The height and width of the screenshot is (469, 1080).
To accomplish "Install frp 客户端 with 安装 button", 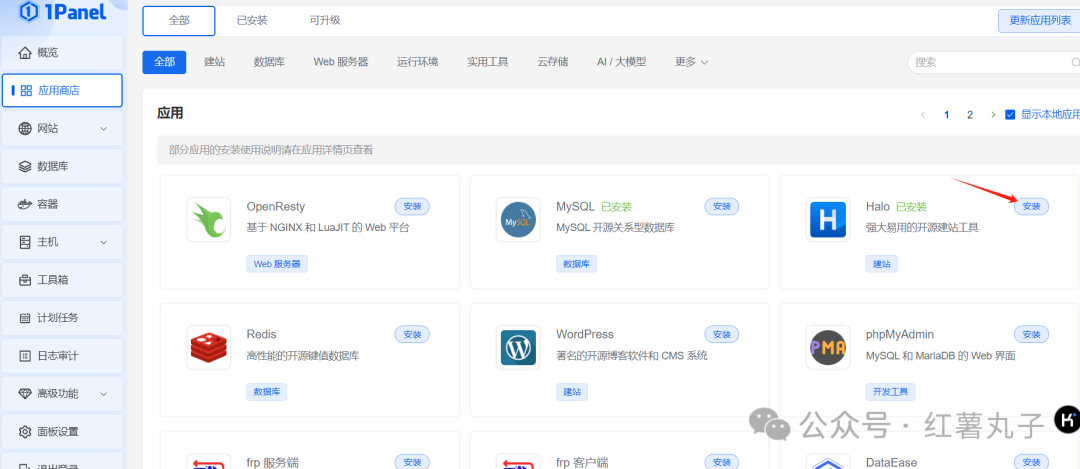I will pos(721,462).
